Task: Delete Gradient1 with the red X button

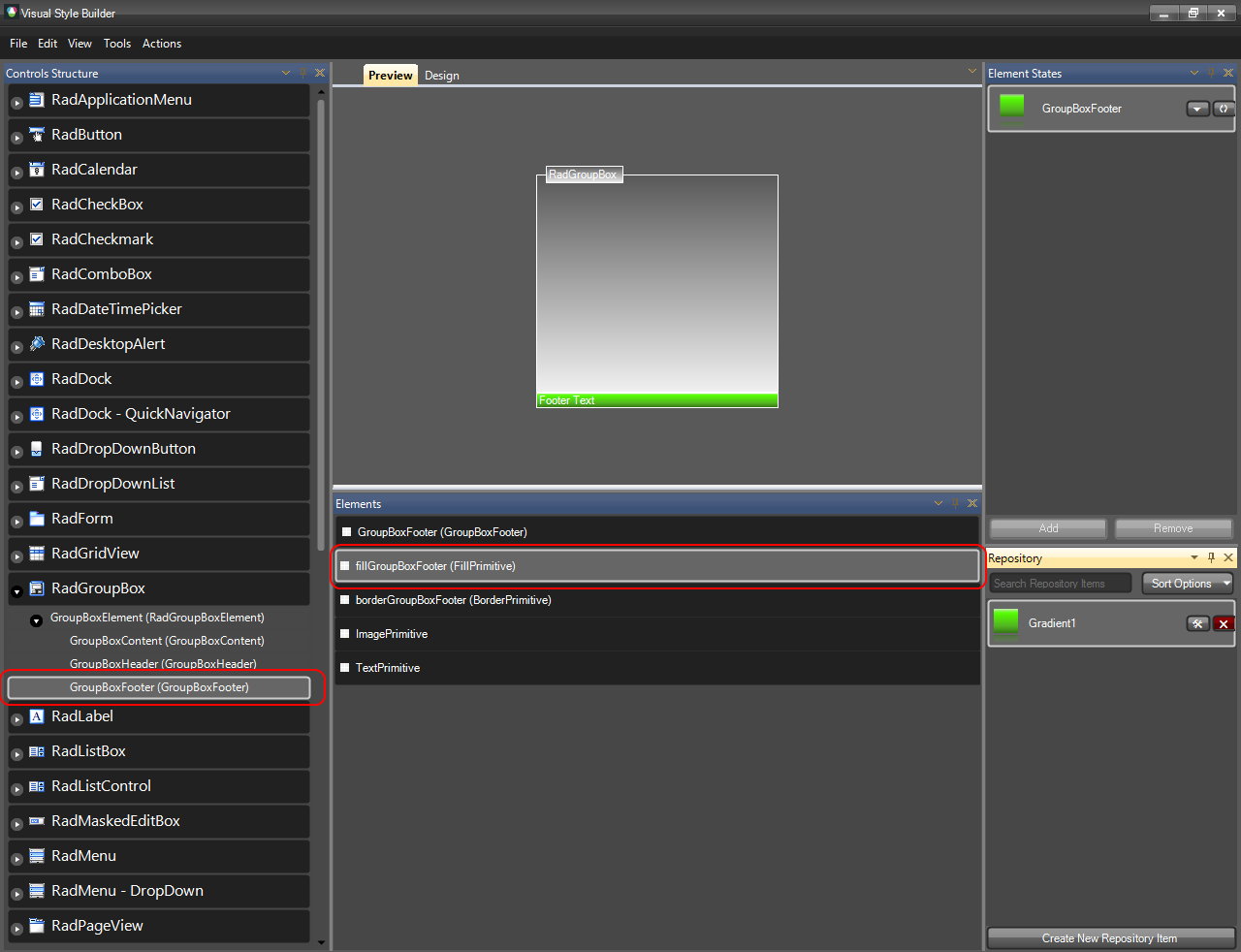Action: (x=1224, y=623)
